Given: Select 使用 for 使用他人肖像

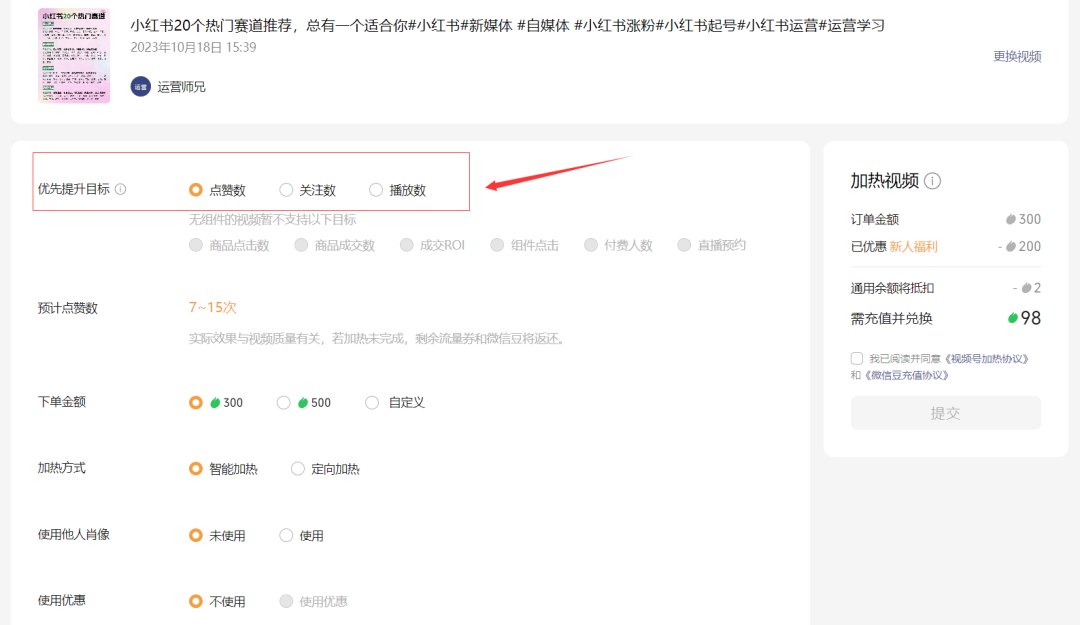Looking at the screenshot, I should [x=286, y=535].
